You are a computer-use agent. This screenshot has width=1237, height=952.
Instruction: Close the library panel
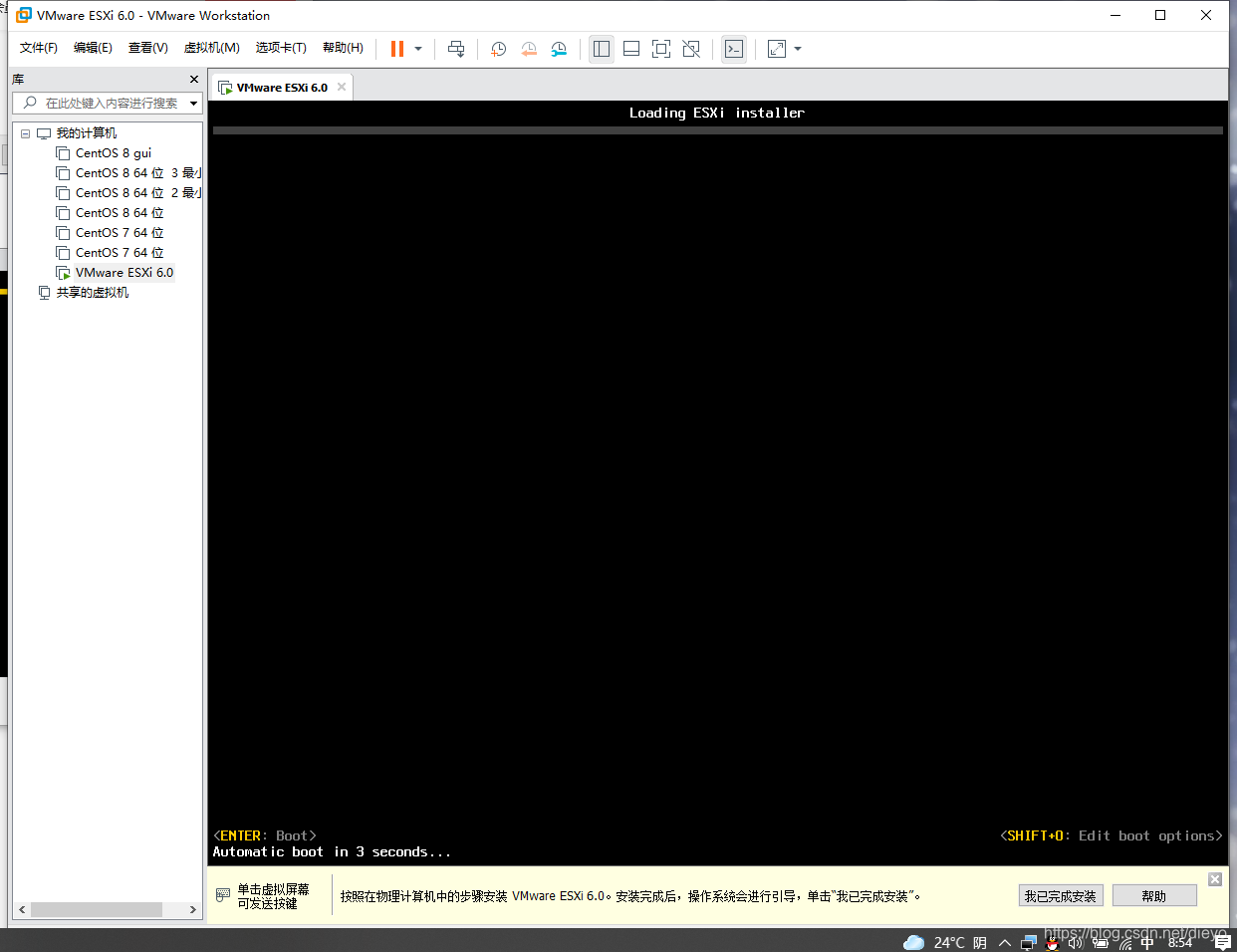click(x=194, y=80)
